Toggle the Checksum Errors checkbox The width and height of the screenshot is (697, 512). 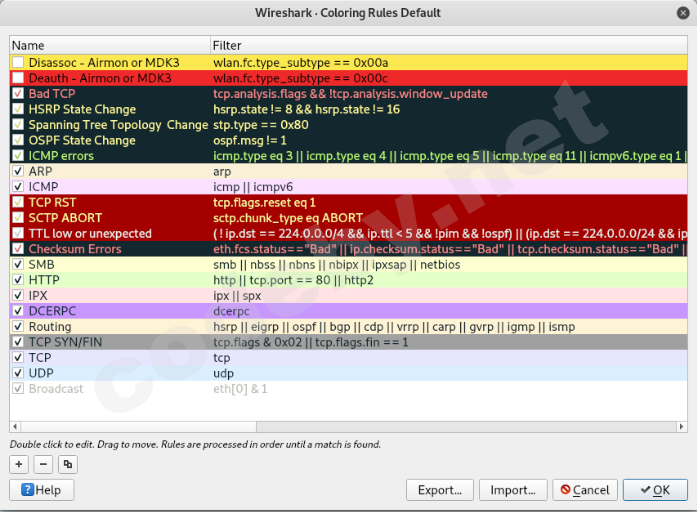point(18,249)
